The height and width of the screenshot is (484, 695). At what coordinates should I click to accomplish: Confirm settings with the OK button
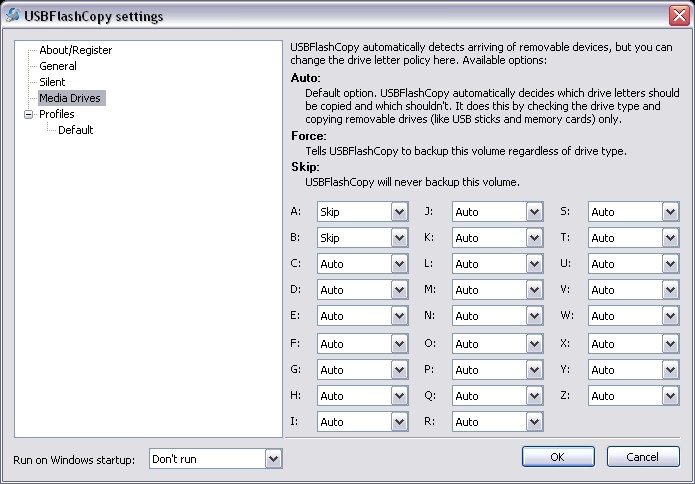pyautogui.click(x=558, y=457)
